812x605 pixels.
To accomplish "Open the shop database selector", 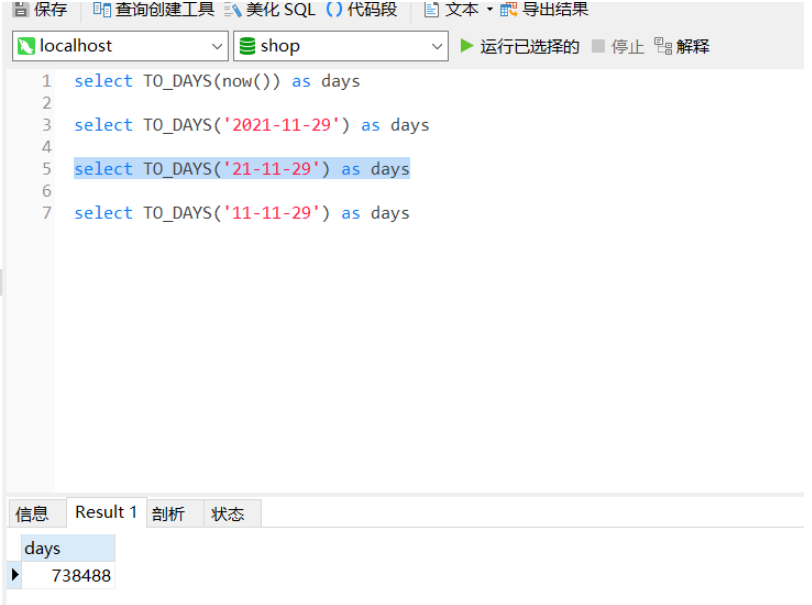I will pos(437,46).
